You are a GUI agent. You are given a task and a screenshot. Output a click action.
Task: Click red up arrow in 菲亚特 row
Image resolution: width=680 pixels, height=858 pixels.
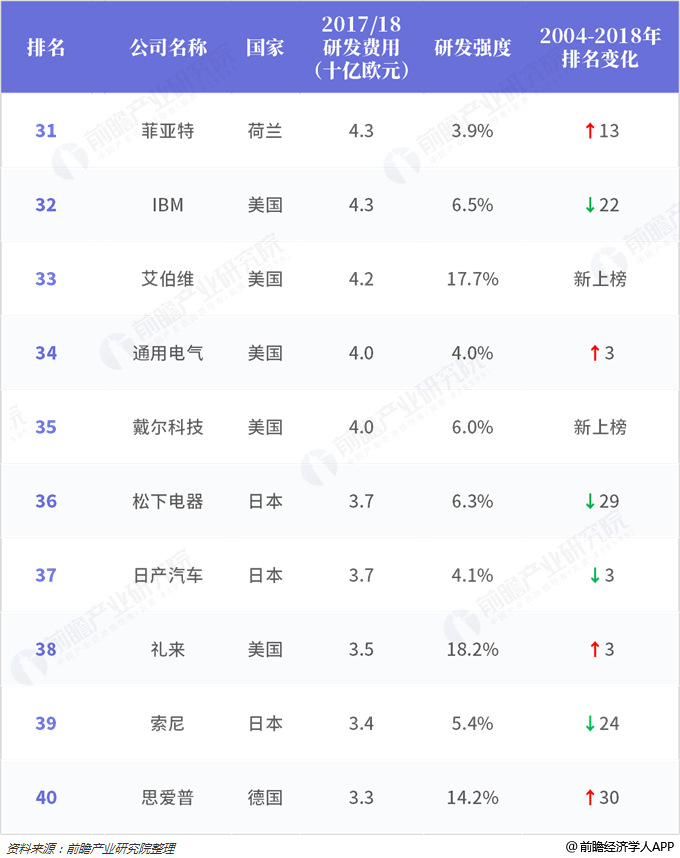click(x=590, y=131)
